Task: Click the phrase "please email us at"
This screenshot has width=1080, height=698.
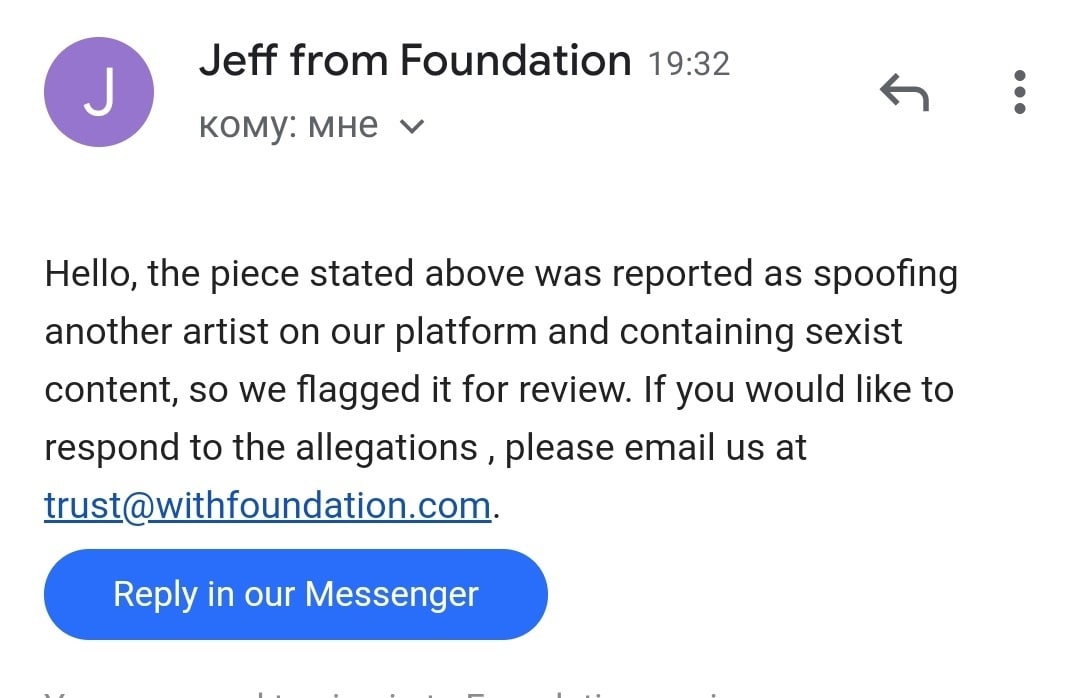Action: click(x=655, y=447)
